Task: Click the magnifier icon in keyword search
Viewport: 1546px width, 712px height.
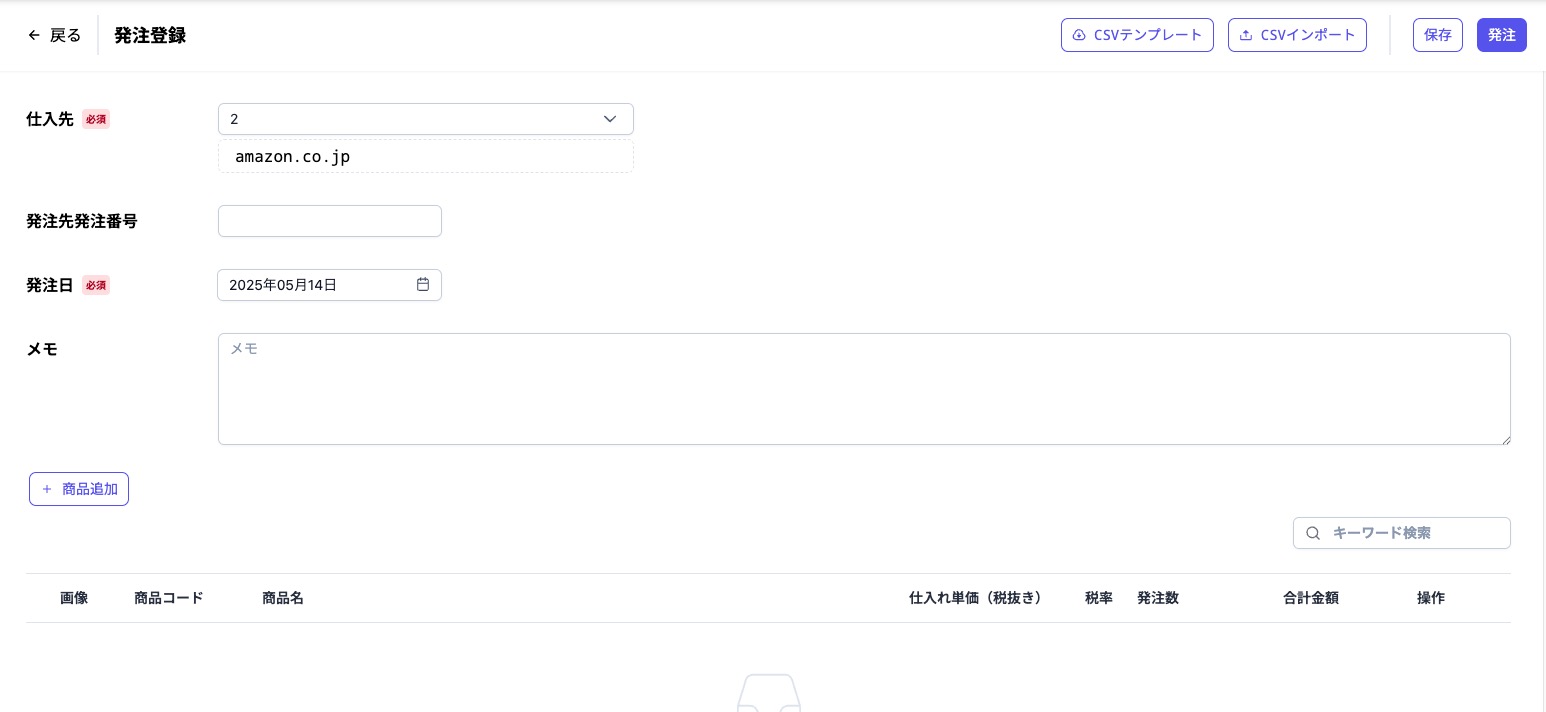Action: pyautogui.click(x=1313, y=533)
